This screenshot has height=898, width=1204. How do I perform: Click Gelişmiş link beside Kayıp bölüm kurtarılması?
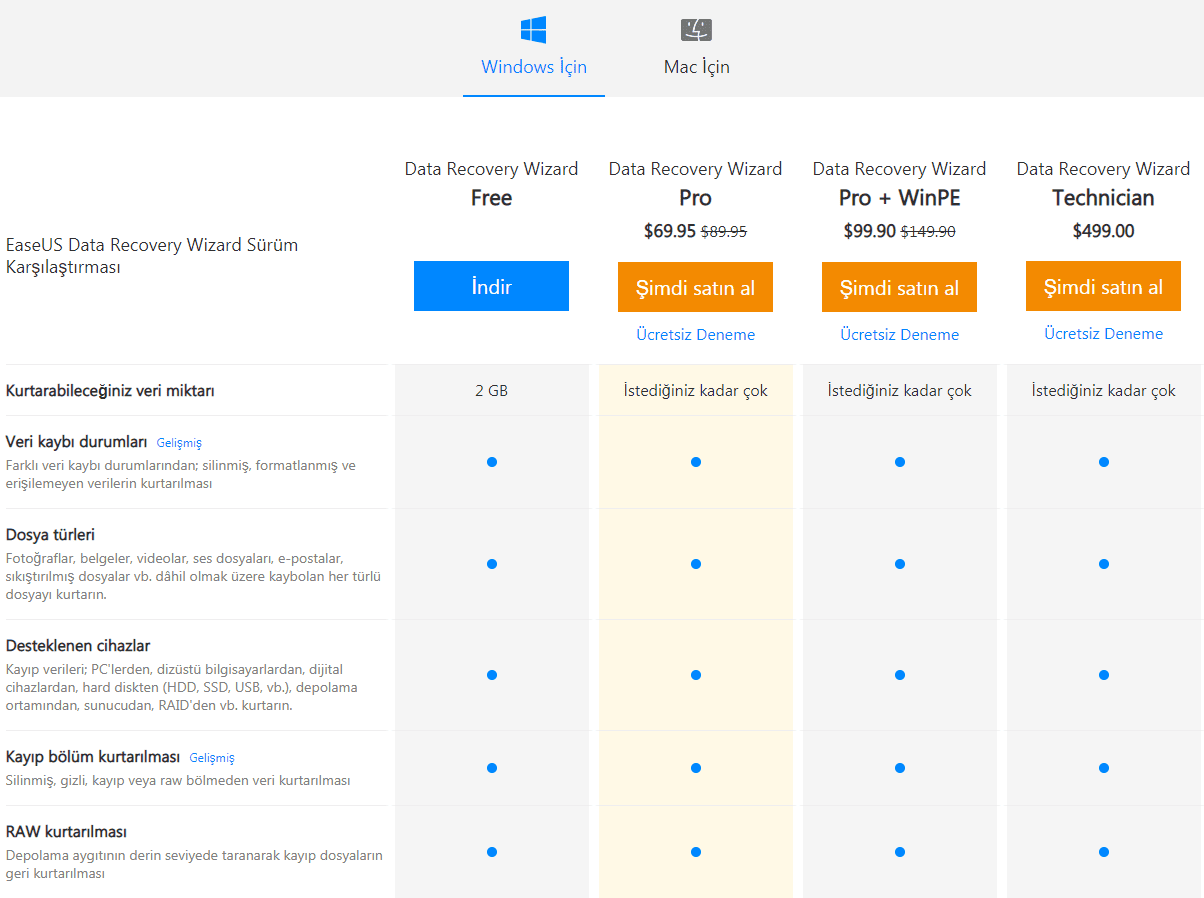pos(212,758)
